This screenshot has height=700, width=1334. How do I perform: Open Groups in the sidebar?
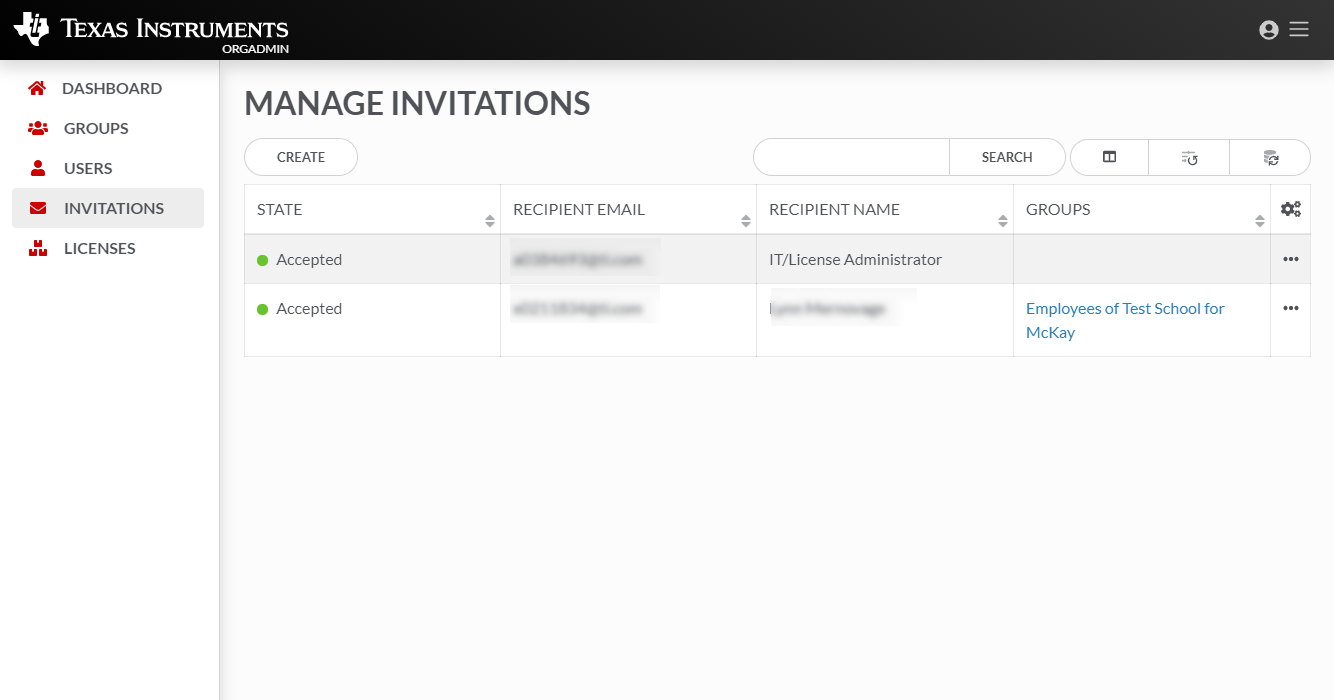click(x=96, y=128)
